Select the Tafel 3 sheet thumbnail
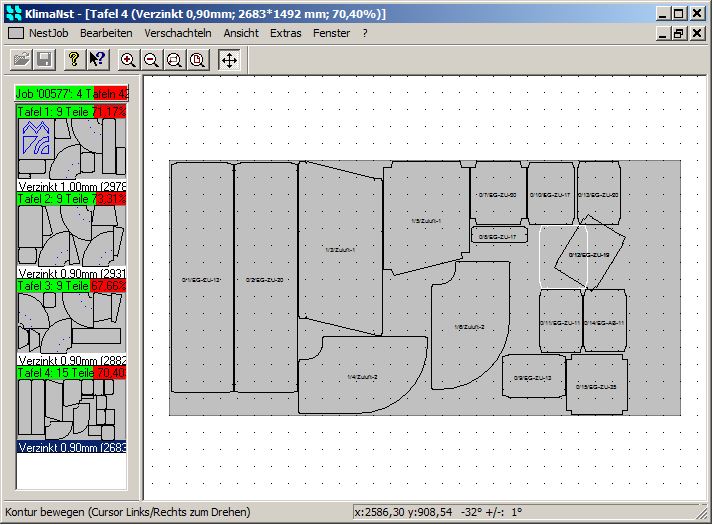This screenshot has height=525, width=713. pos(70,323)
